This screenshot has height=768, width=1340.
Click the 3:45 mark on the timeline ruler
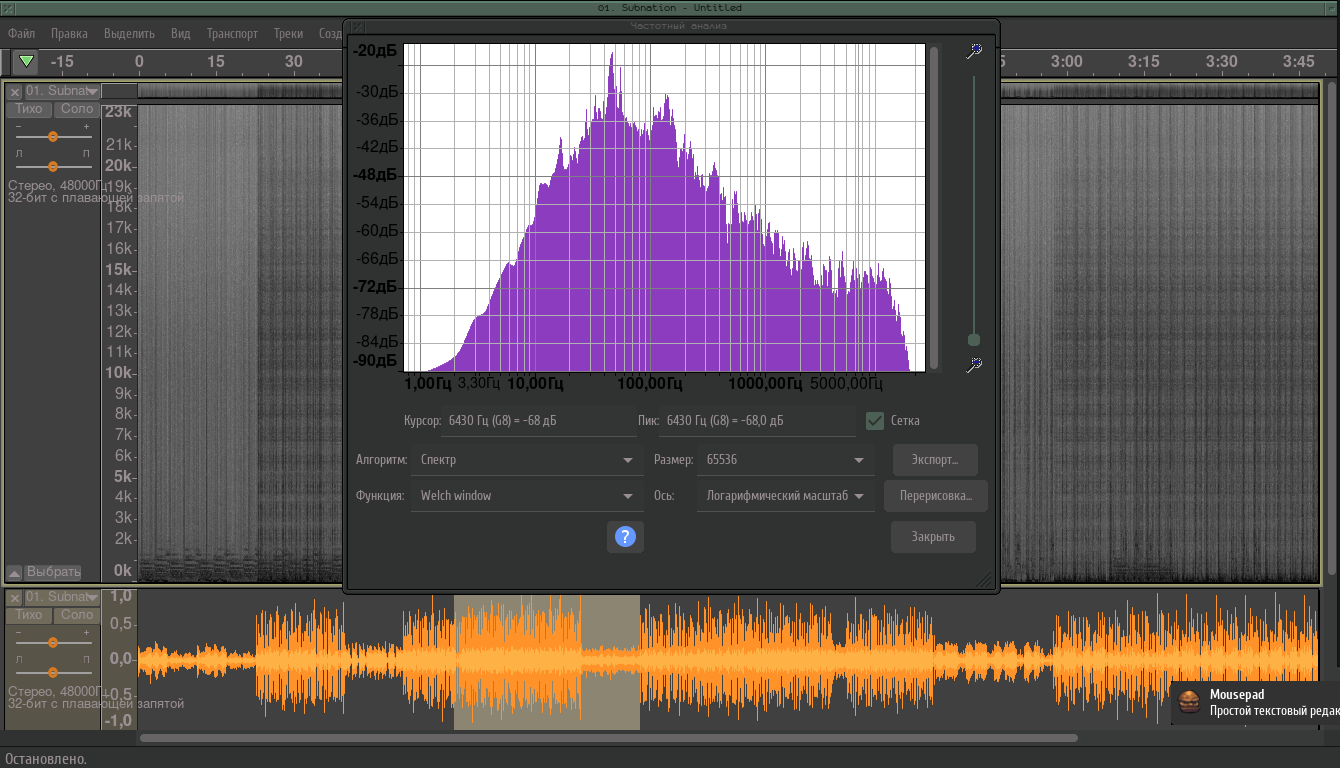1298,61
